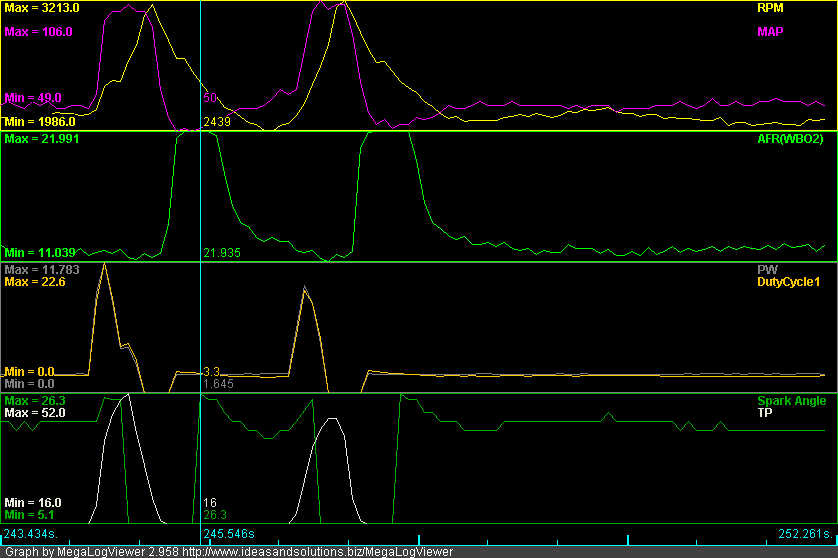Click the Max = 11.783 PW value
This screenshot has height=558, width=838.
42,270
